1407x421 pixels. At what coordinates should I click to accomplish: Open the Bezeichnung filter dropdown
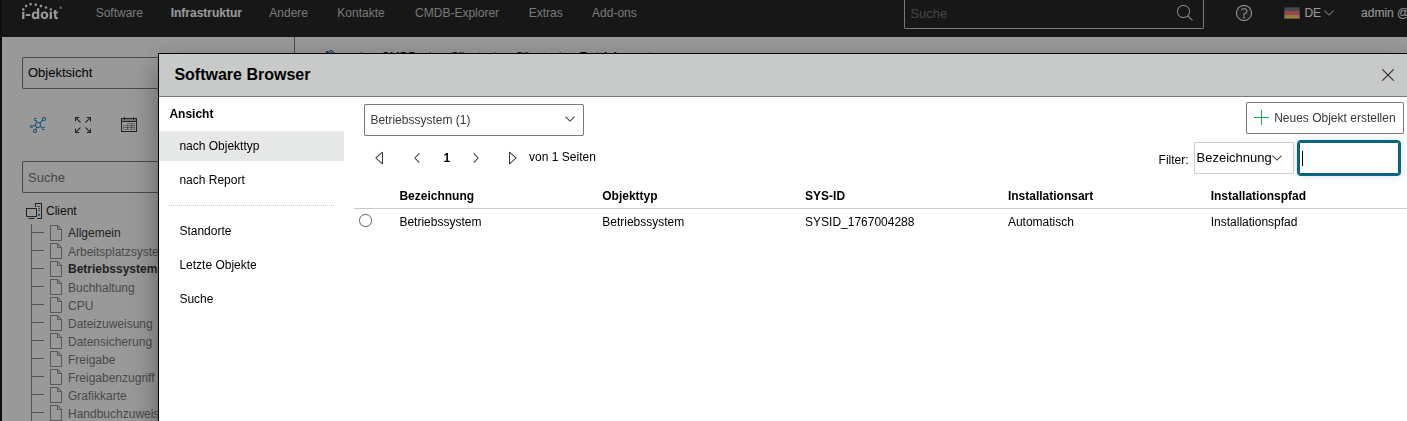(1243, 158)
